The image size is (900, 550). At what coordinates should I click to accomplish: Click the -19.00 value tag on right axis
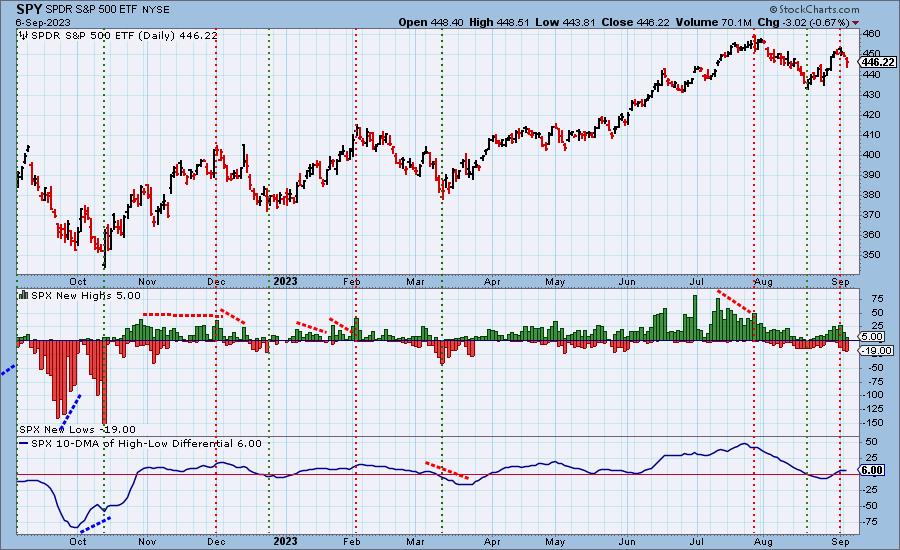pyautogui.click(x=877, y=350)
